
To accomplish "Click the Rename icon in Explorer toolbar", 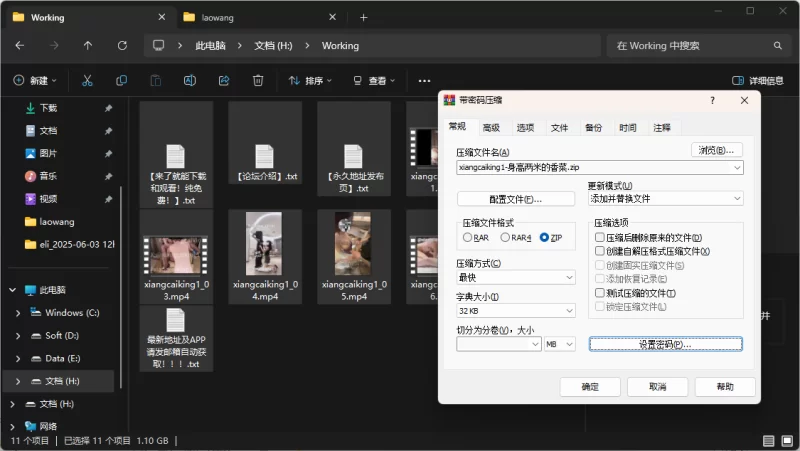I will 189,80.
